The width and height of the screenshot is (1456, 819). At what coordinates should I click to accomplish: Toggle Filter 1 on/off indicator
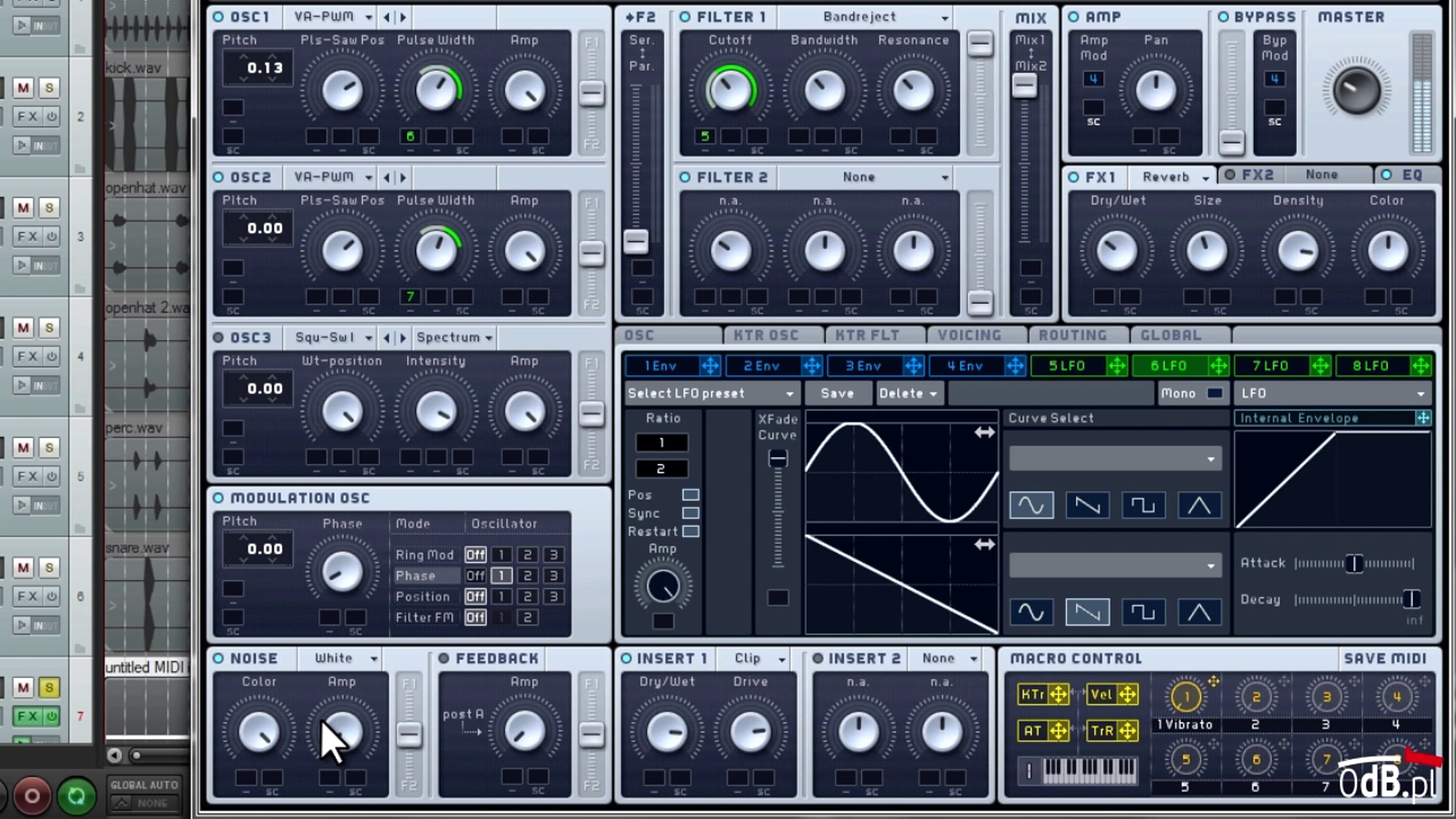coord(685,17)
